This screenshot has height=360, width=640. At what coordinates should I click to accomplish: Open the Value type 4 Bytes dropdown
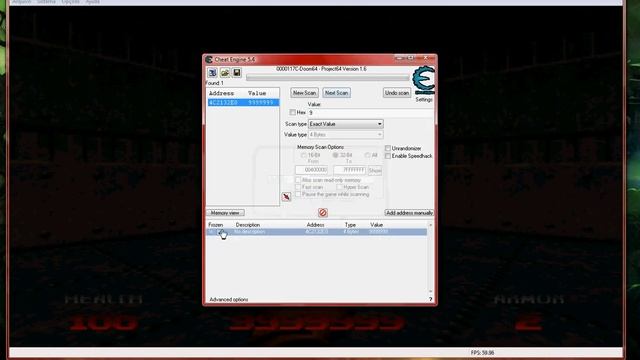point(346,134)
